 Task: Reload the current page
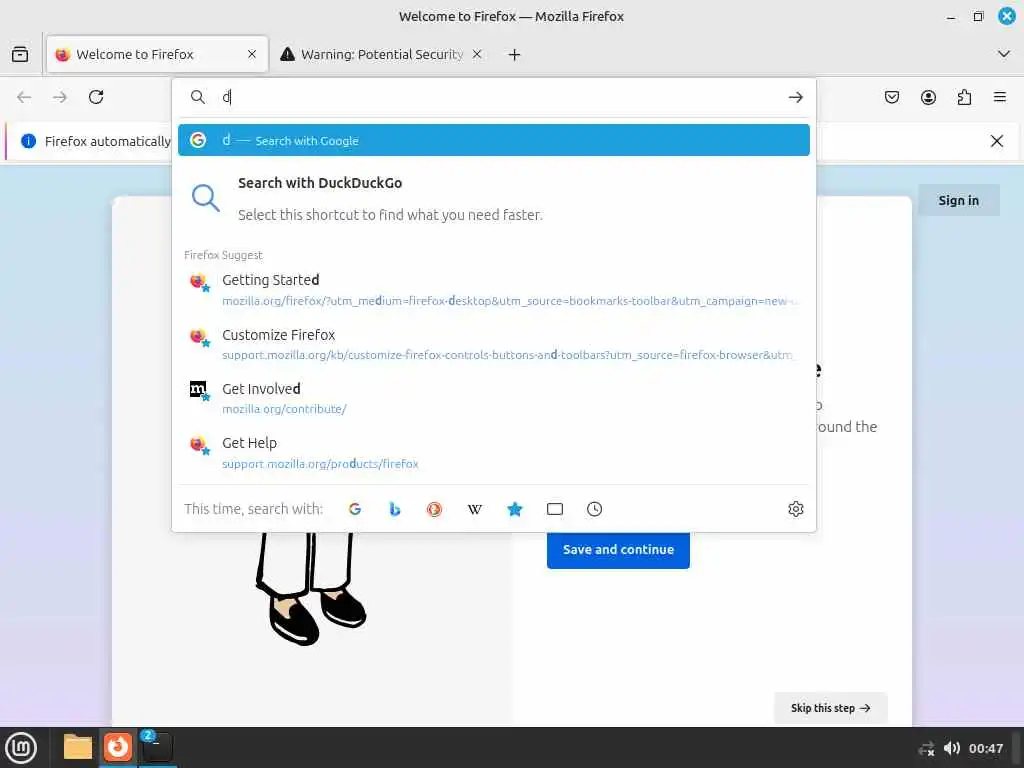click(x=96, y=97)
